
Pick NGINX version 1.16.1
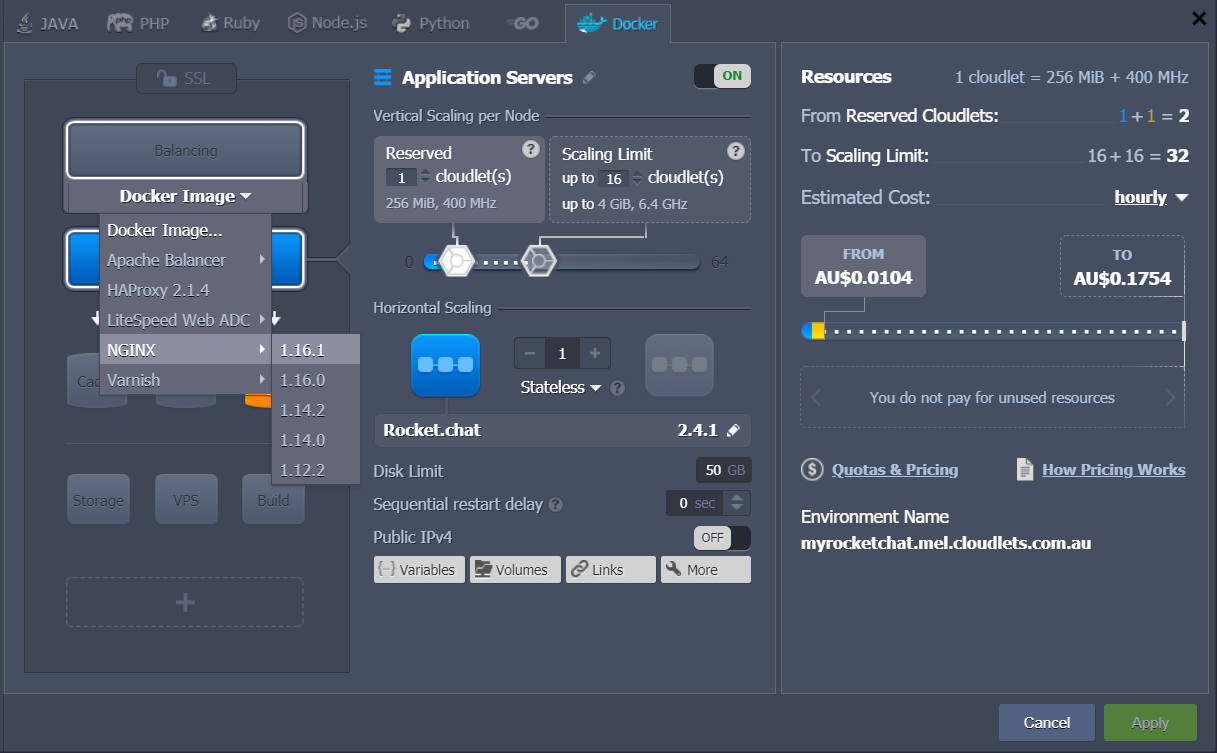coord(315,350)
